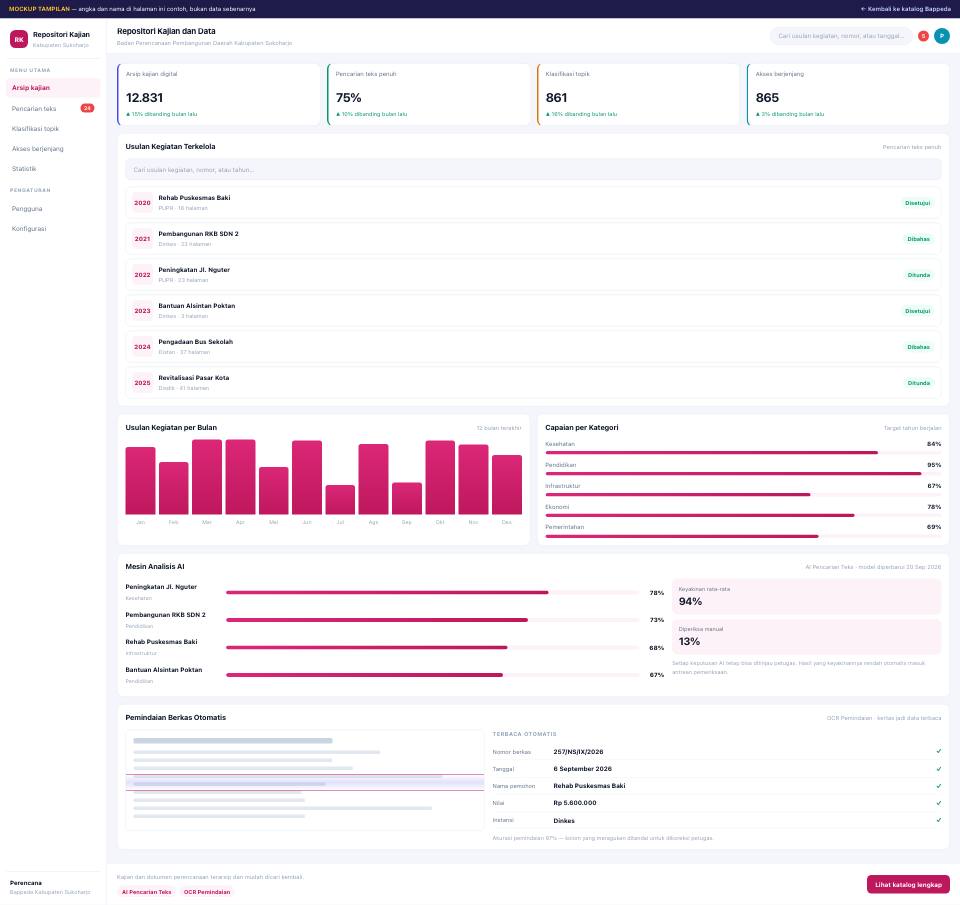This screenshot has width=960, height=905.
Task: Click the Infrastruktur 67% progress bar
Action: tap(743, 494)
